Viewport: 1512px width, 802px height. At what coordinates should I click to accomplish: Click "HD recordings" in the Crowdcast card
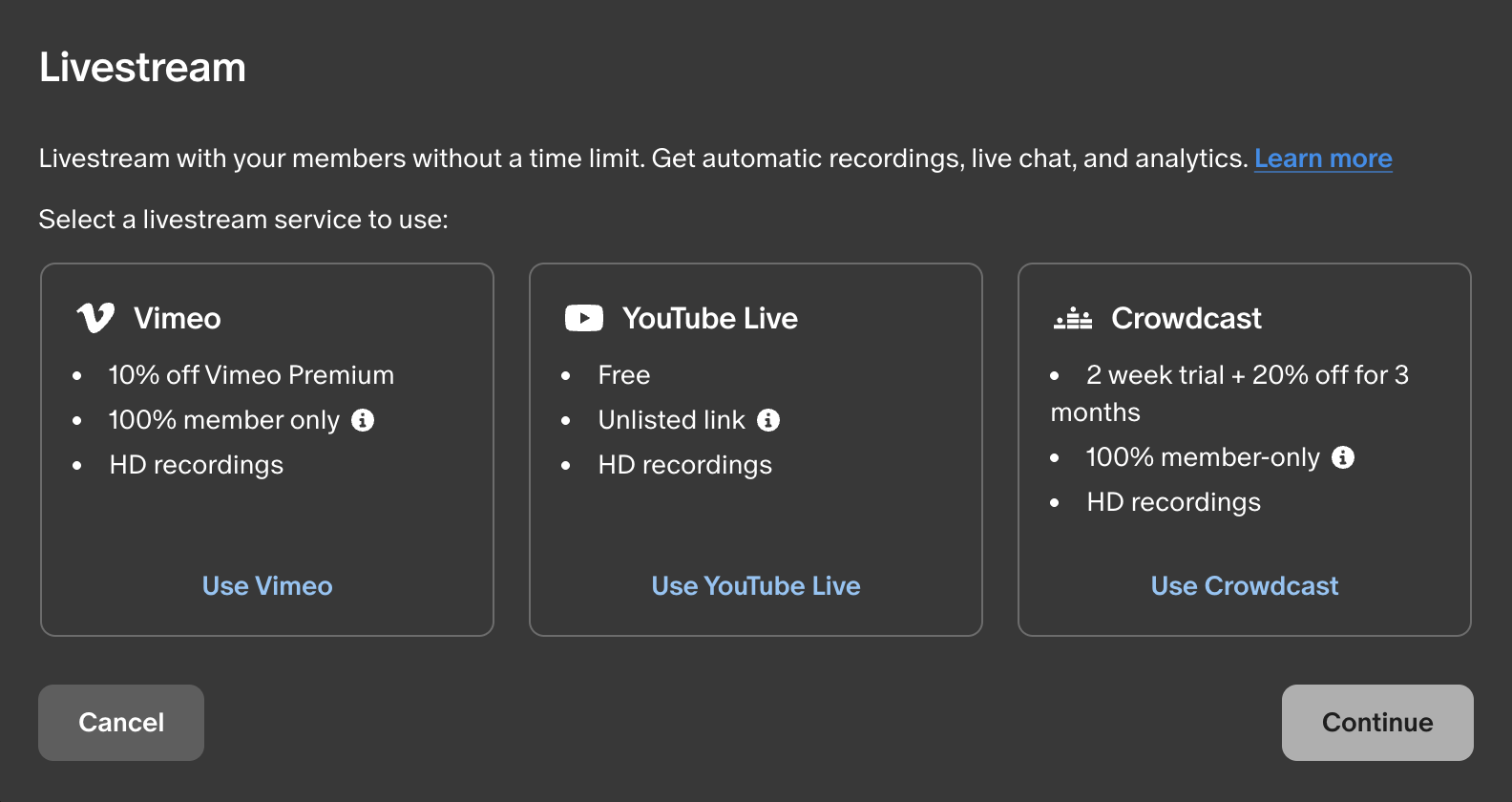click(1174, 502)
